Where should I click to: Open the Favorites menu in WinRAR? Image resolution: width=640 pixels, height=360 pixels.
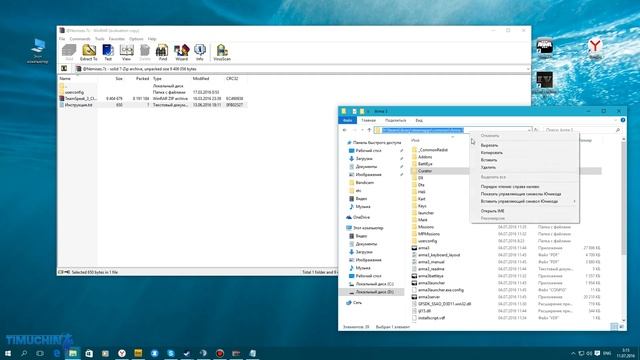click(117, 39)
